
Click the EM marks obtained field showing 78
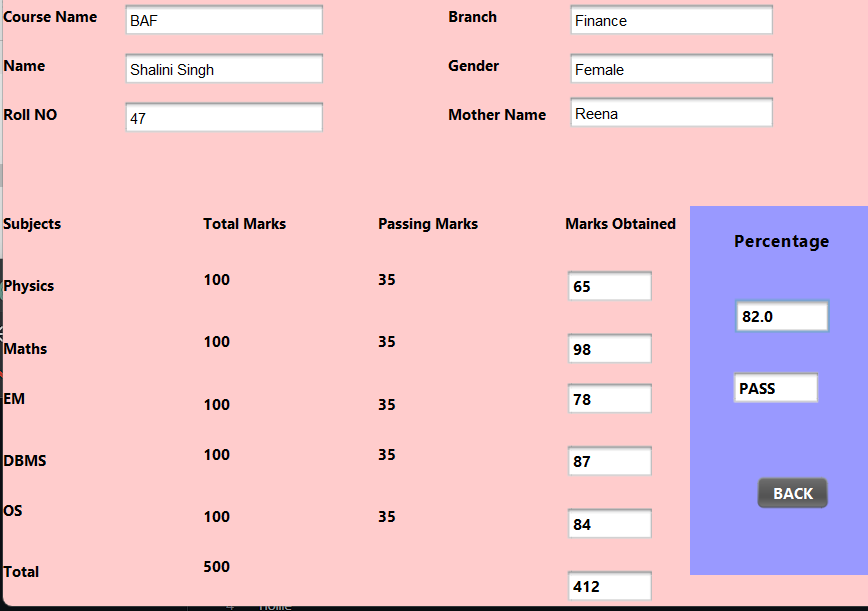point(609,398)
